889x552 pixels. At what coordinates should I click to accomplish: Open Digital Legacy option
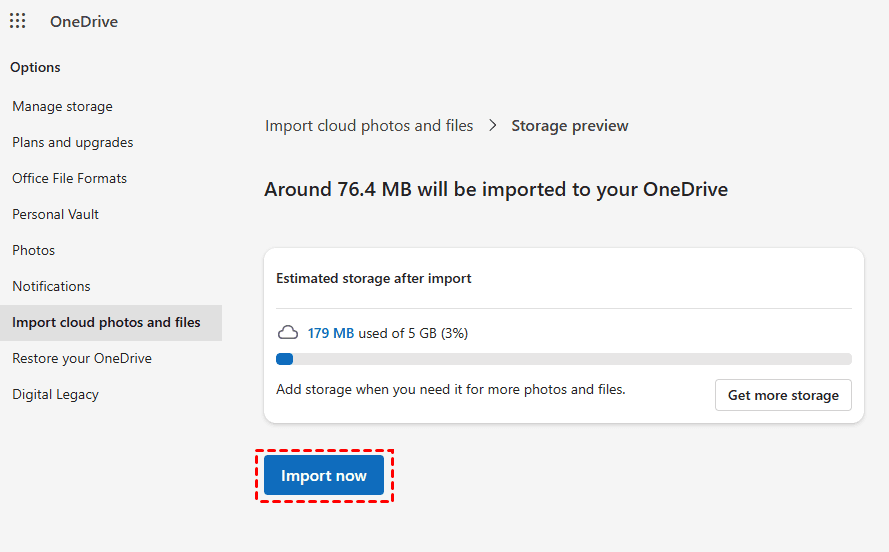click(55, 394)
